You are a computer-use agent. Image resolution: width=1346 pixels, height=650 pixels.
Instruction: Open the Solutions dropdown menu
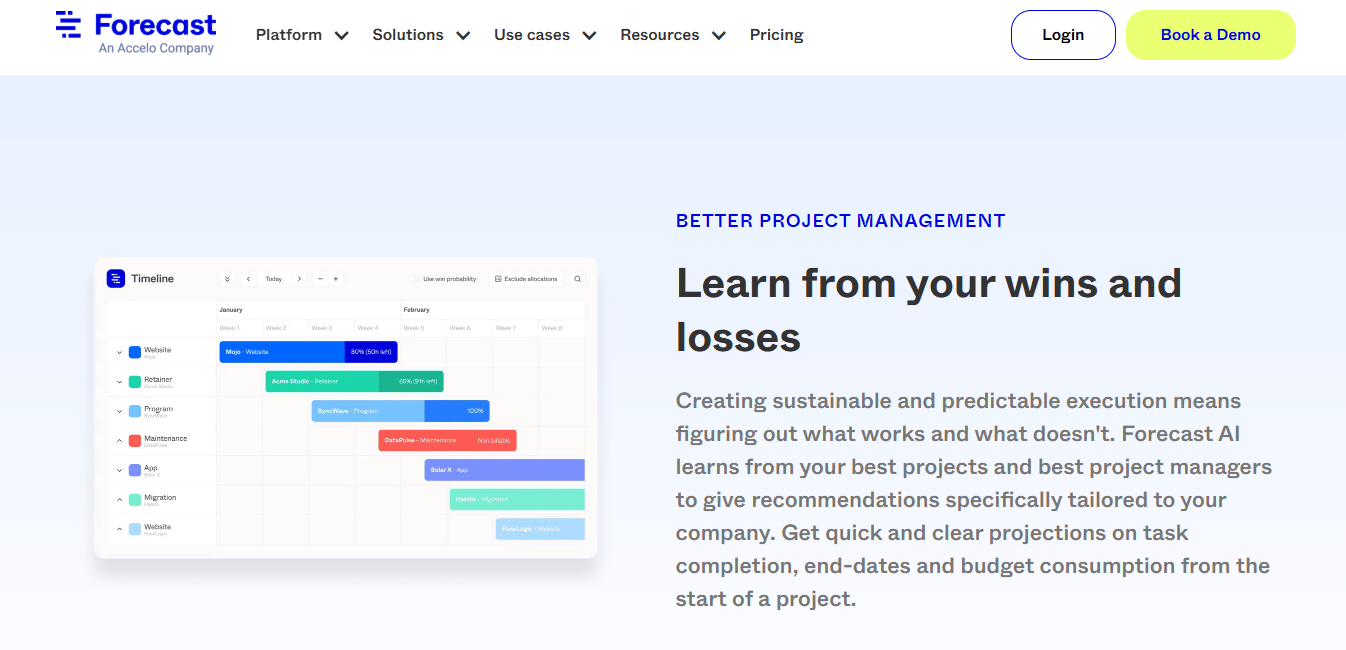421,35
